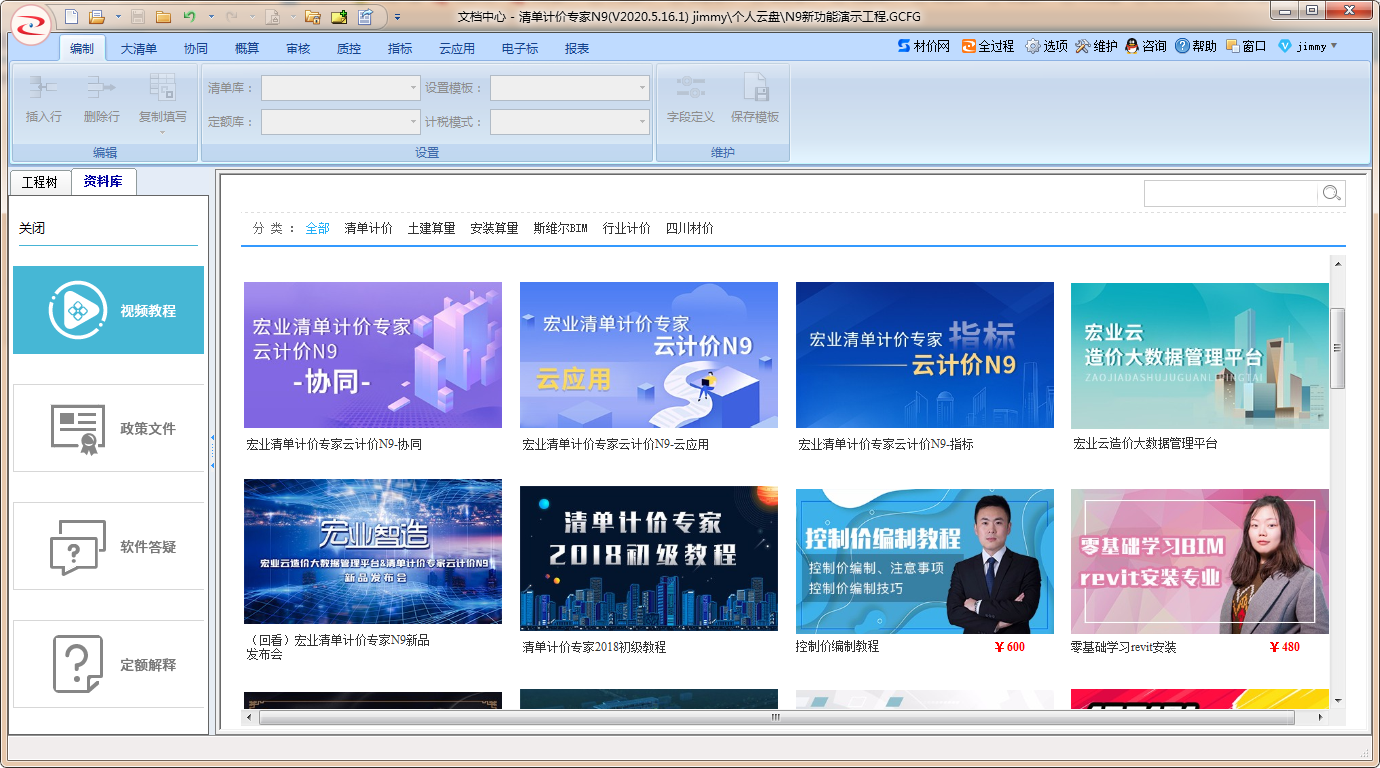The height and width of the screenshot is (768, 1380).
Task: Click the search magnifier icon
Action: coord(1331,193)
